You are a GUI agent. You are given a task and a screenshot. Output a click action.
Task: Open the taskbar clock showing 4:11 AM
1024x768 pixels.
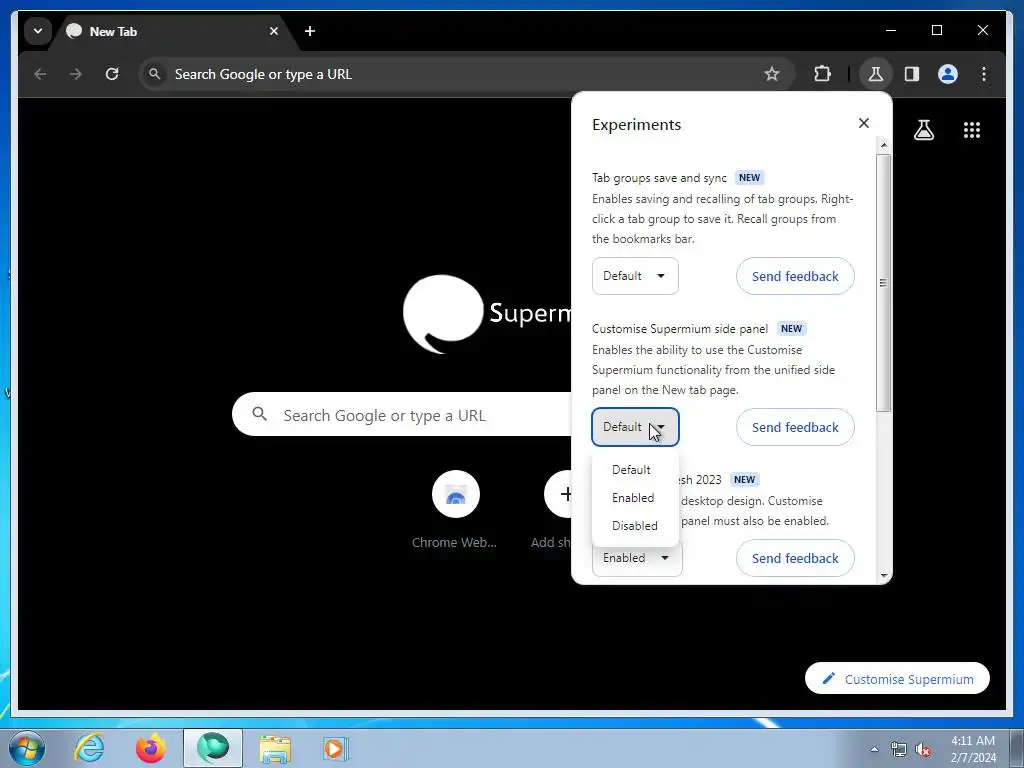tap(972, 748)
